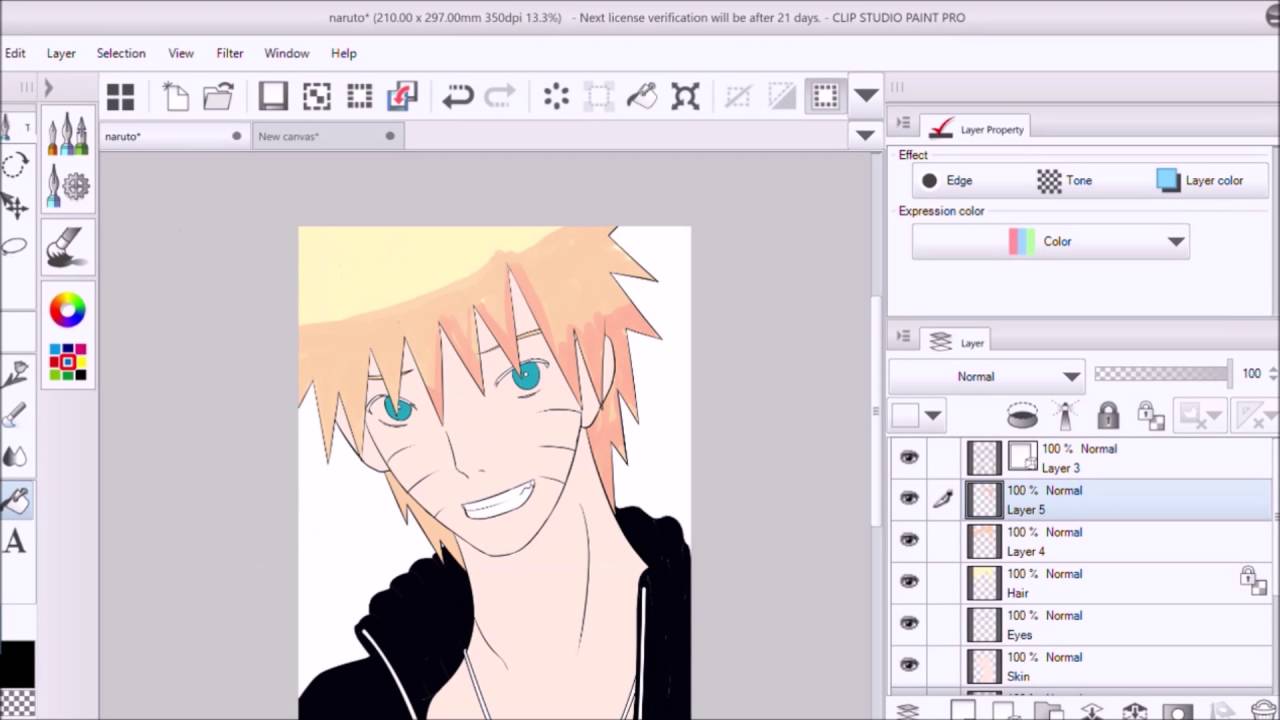Select the Lasso selection tool
Image resolution: width=1280 pixels, height=720 pixels.
pos(15,246)
